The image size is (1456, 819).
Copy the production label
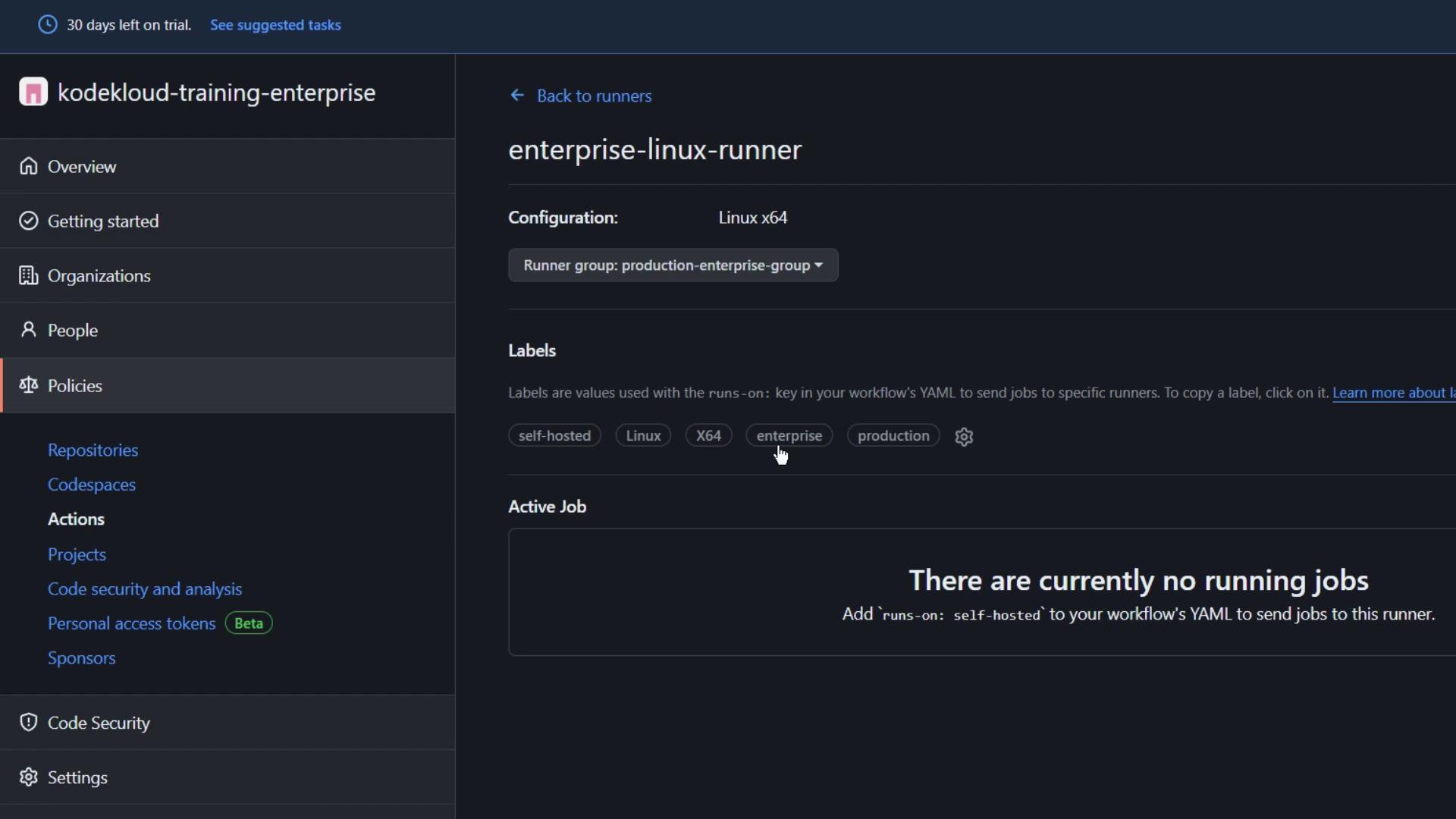pos(893,436)
